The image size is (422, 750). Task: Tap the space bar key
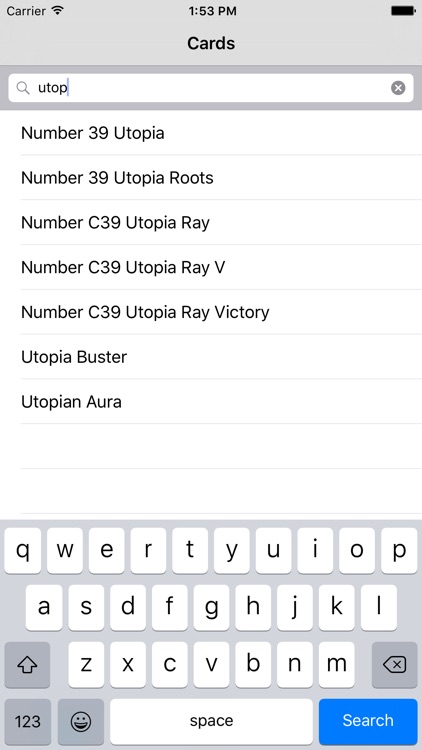click(x=211, y=721)
